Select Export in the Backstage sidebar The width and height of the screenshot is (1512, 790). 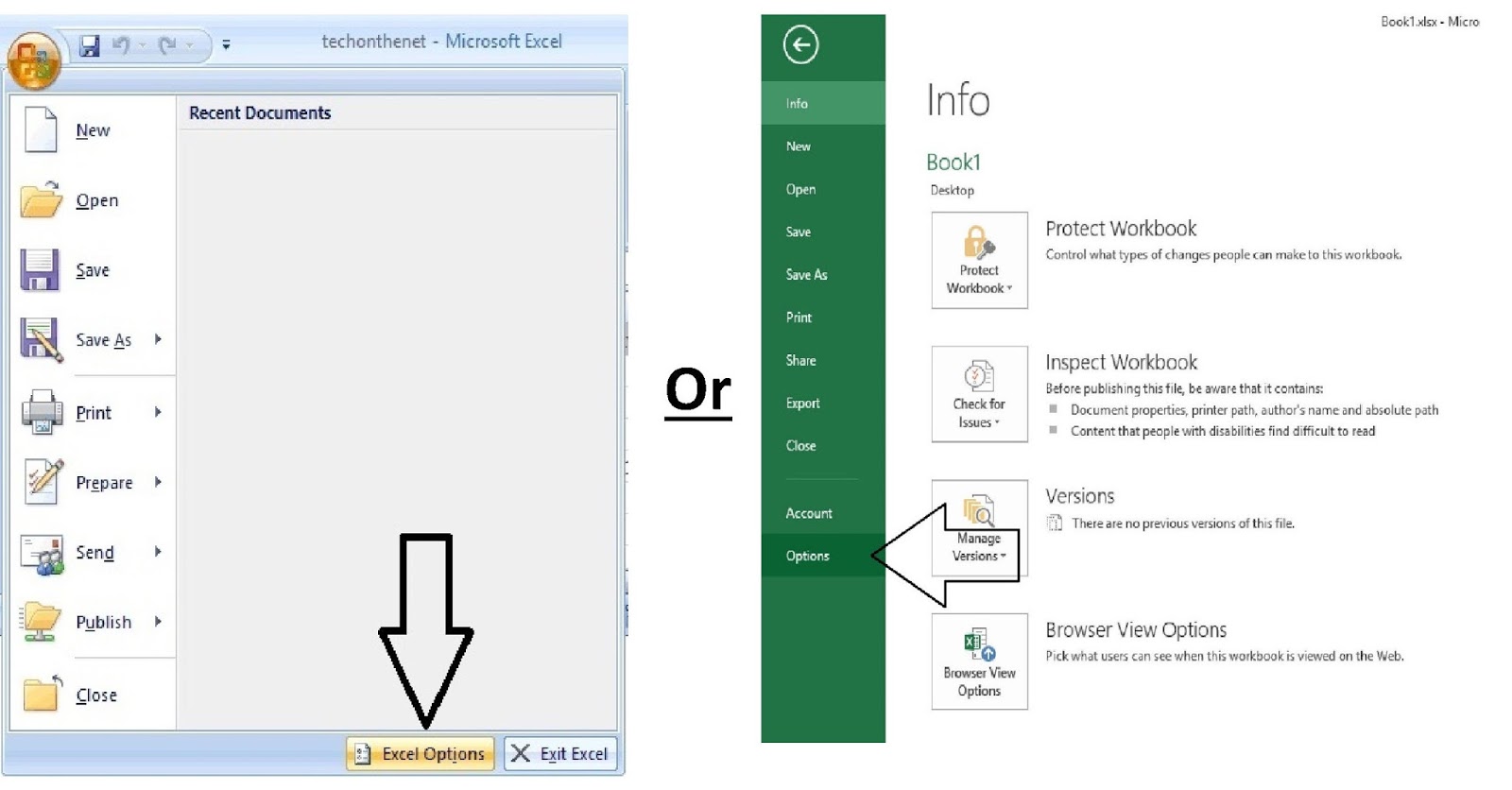click(x=823, y=403)
